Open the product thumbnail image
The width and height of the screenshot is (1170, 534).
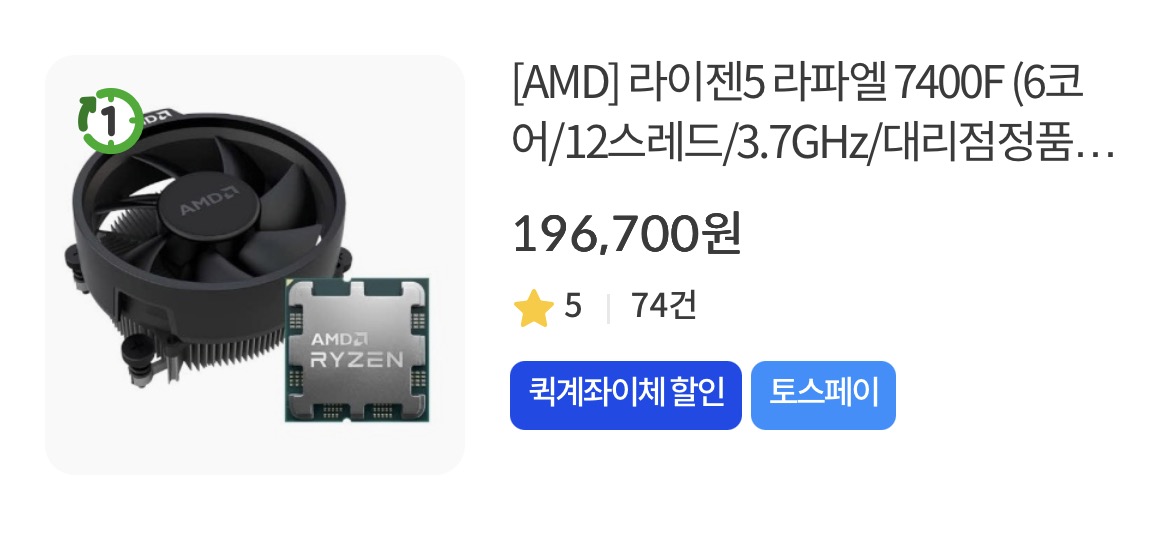tap(254, 265)
